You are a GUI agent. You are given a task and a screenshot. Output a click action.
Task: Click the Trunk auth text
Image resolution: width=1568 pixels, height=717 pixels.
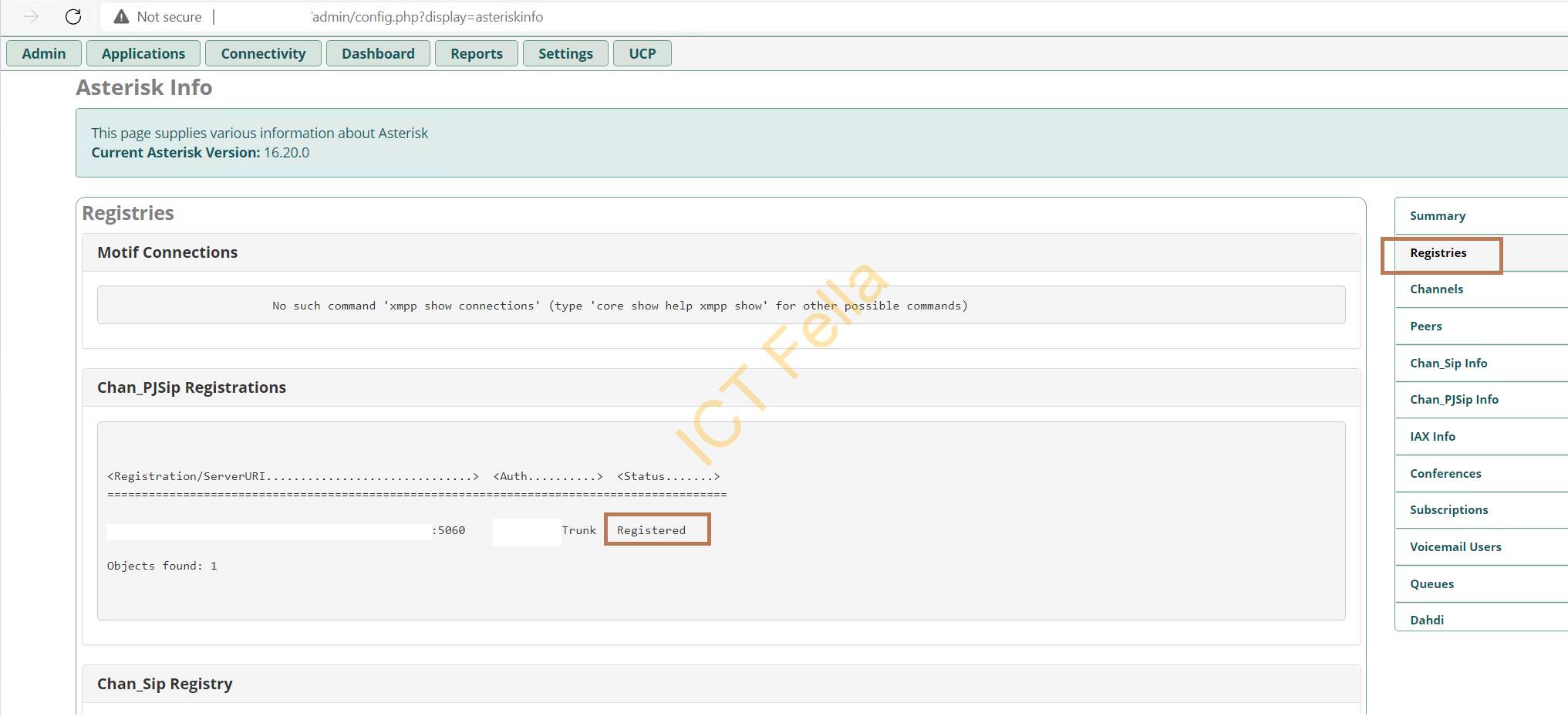coord(578,530)
